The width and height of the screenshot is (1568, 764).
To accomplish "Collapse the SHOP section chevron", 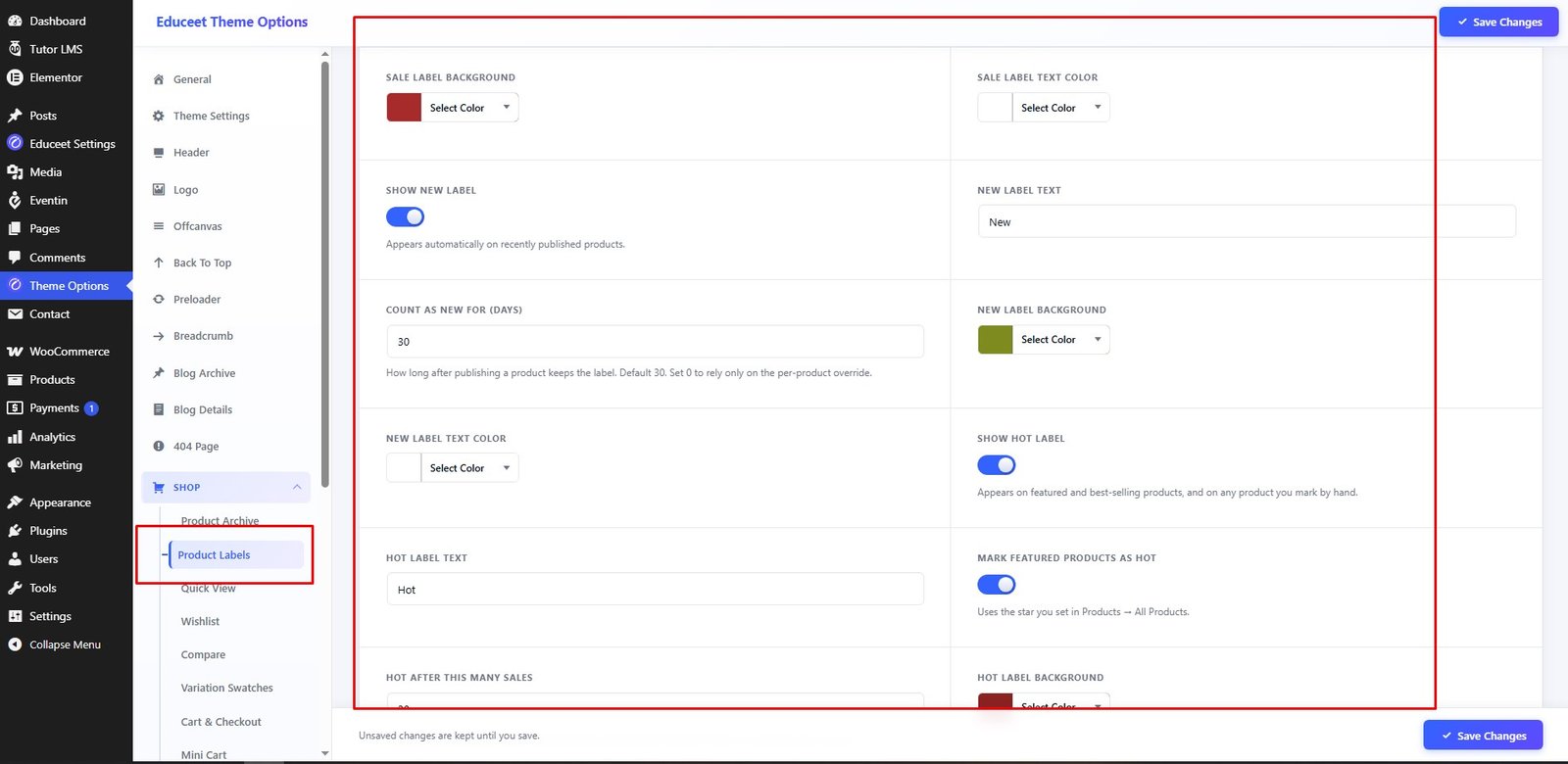I will (x=297, y=487).
